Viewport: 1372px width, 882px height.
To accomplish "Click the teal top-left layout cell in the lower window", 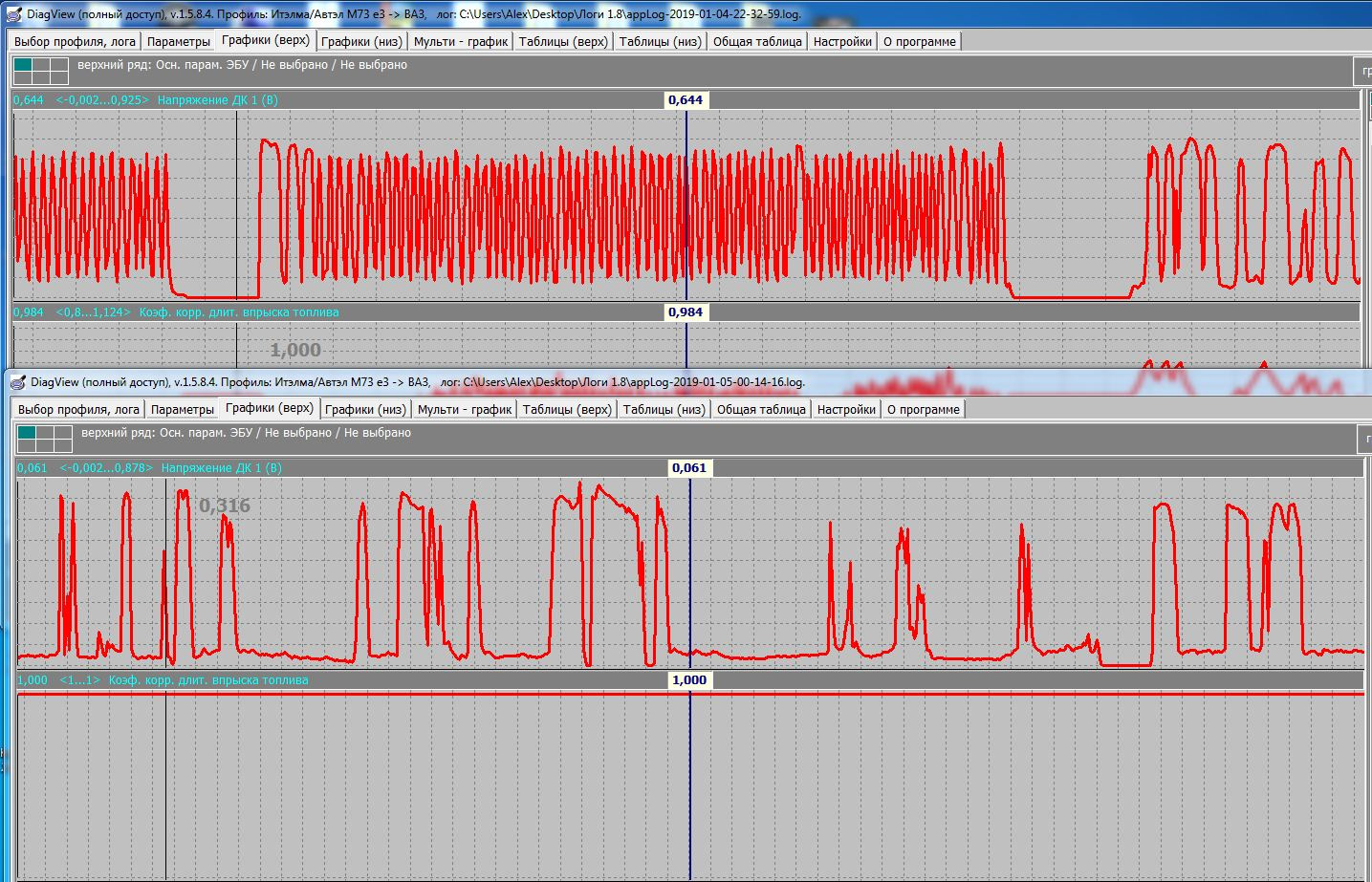I will tap(27, 433).
